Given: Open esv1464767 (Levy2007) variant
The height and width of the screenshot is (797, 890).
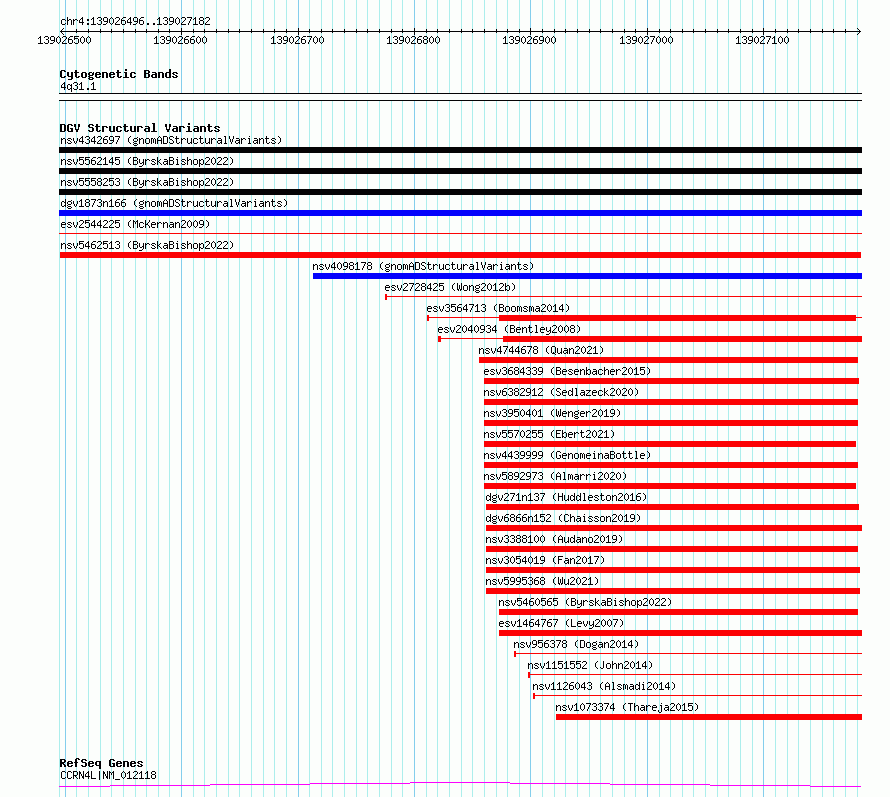Looking at the screenshot, I should click(561, 623).
